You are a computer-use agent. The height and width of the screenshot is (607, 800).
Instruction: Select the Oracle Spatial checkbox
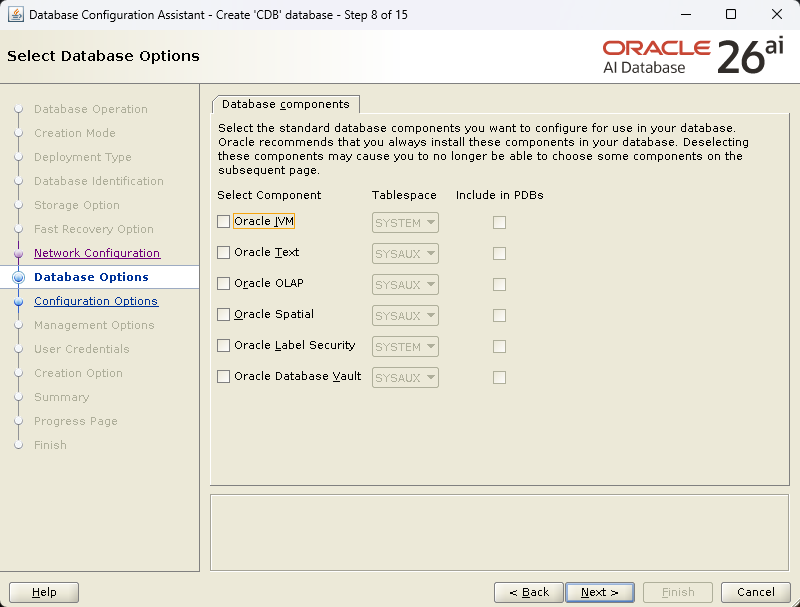[x=223, y=315]
